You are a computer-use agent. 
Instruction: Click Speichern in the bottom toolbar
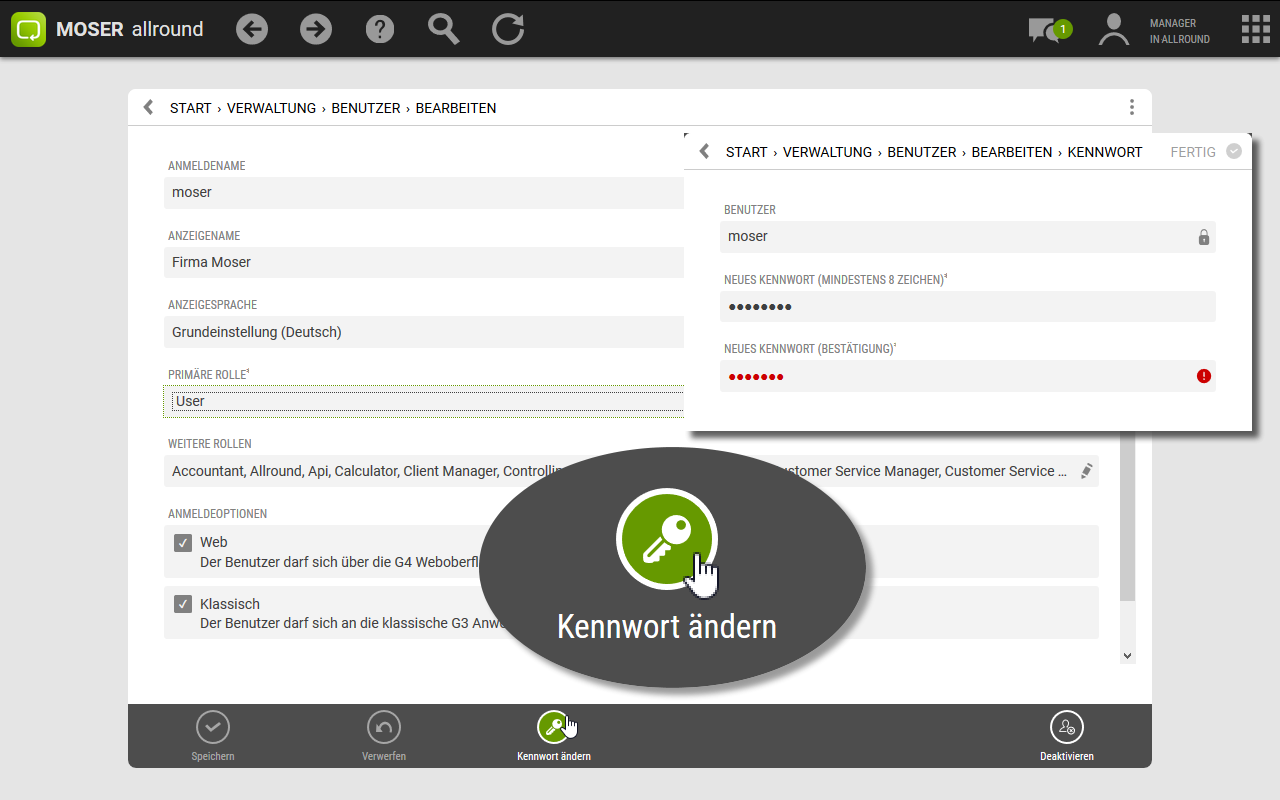click(x=213, y=727)
